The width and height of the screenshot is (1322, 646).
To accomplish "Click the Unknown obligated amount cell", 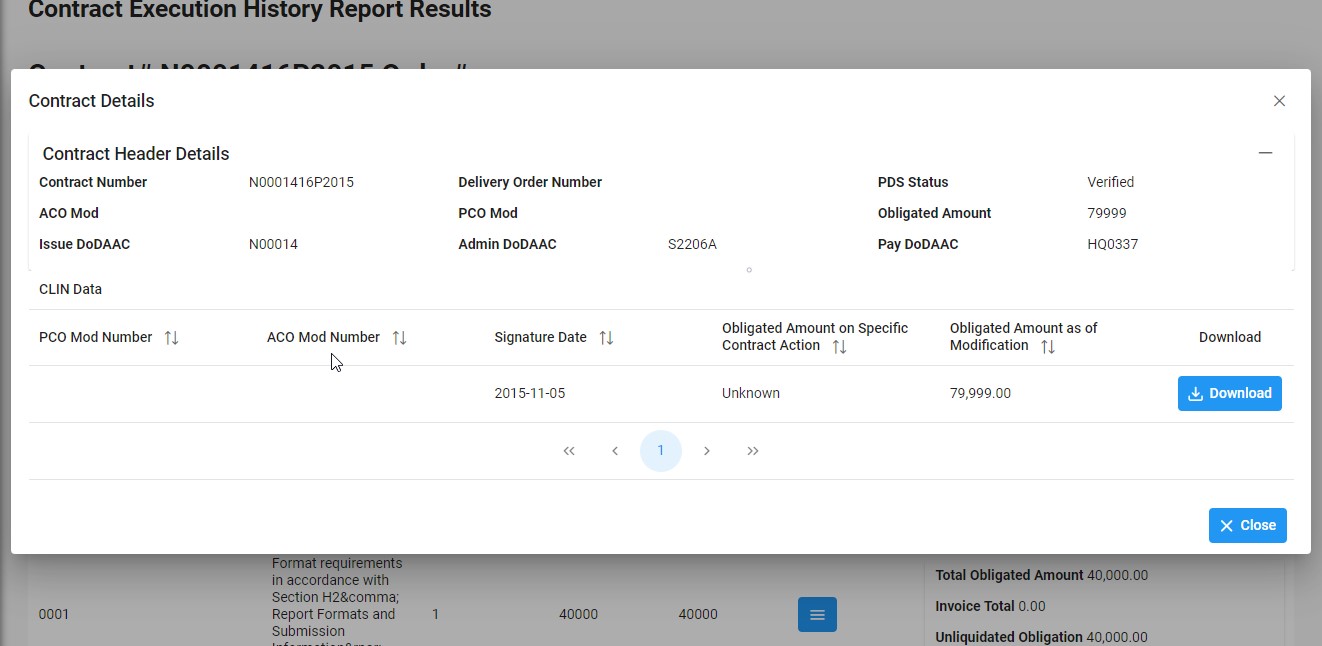I will point(751,393).
